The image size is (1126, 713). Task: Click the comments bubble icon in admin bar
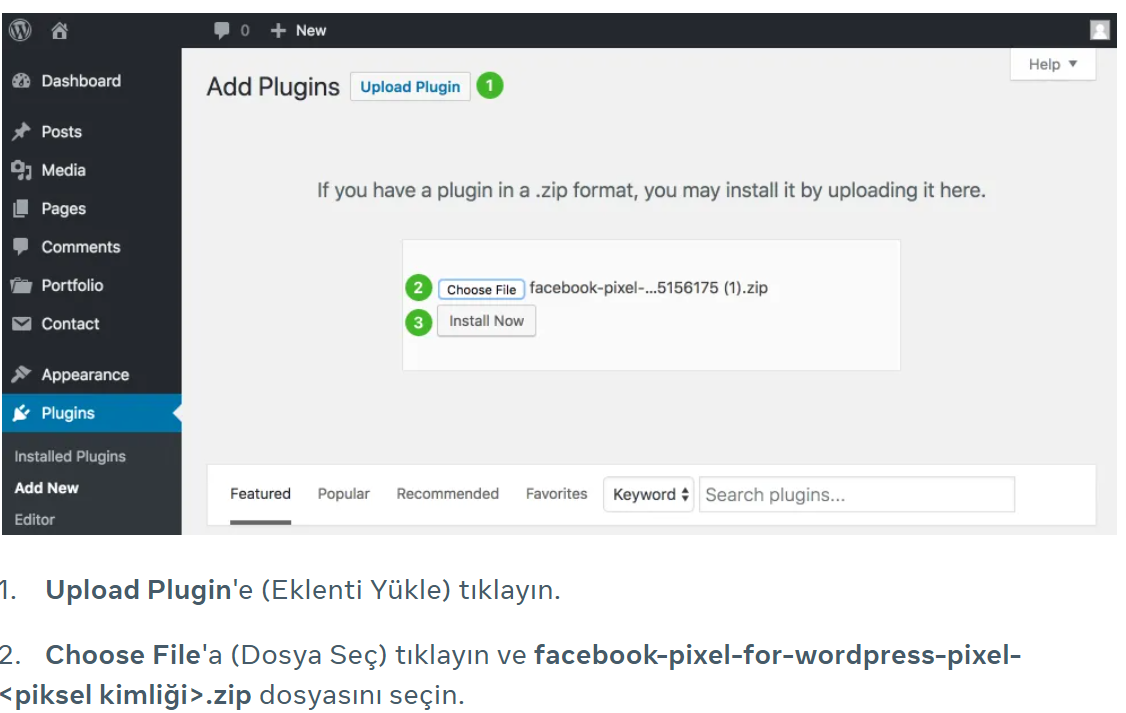click(x=221, y=30)
